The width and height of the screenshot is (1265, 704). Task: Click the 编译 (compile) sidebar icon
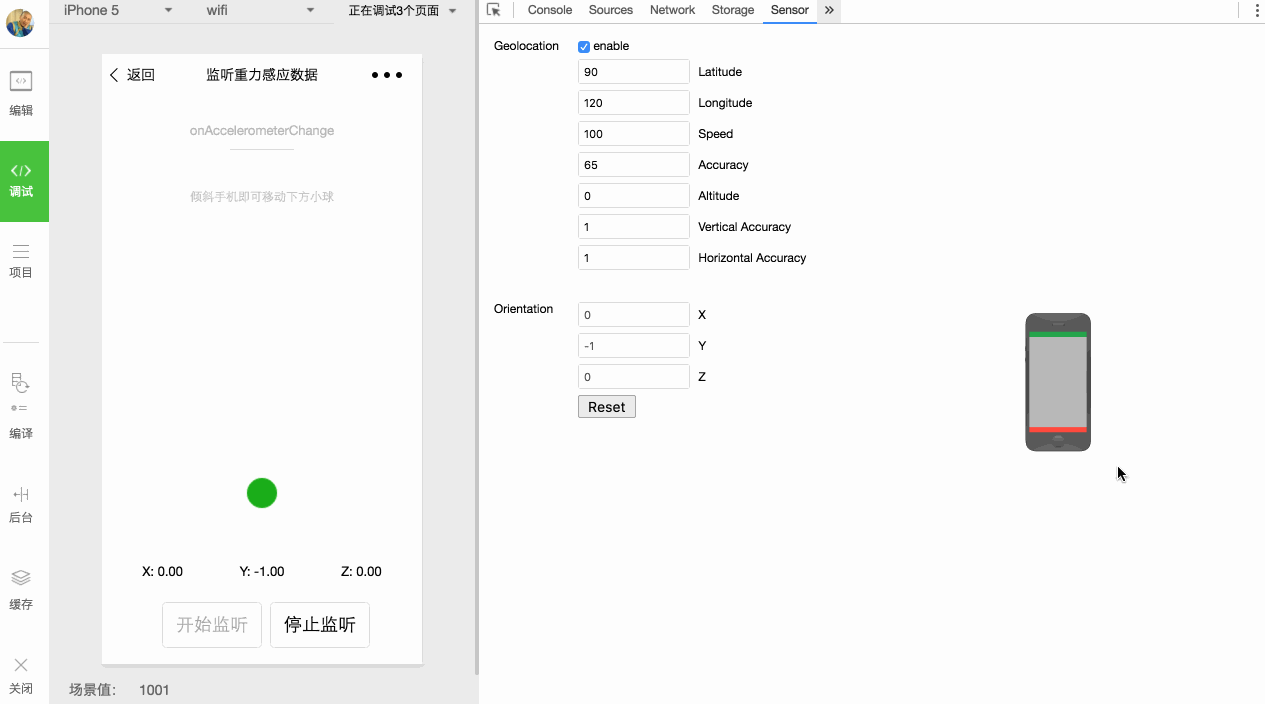(21, 406)
